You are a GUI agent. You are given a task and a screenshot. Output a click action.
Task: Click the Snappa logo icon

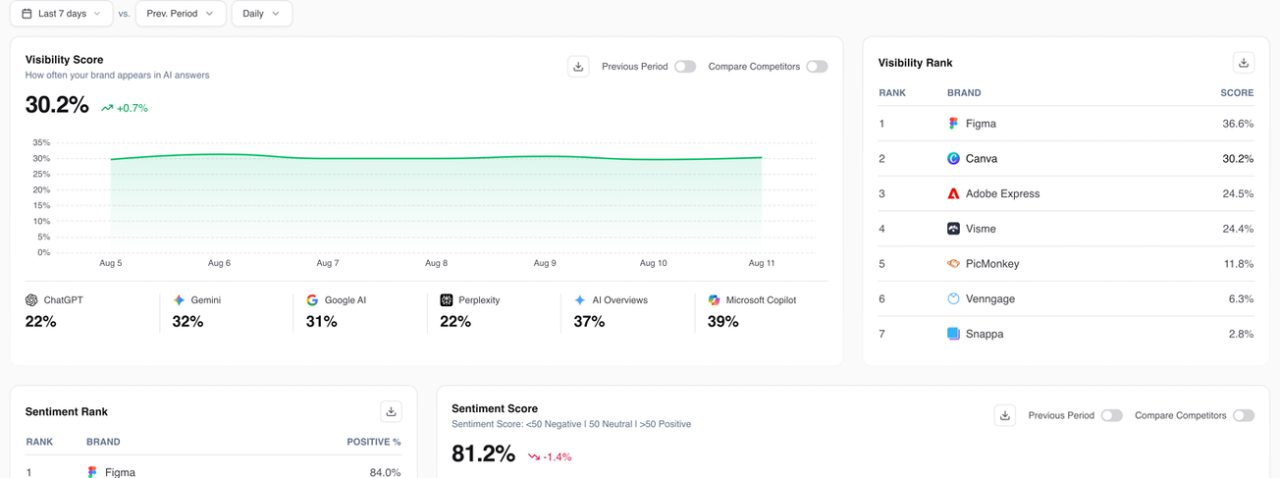click(953, 334)
